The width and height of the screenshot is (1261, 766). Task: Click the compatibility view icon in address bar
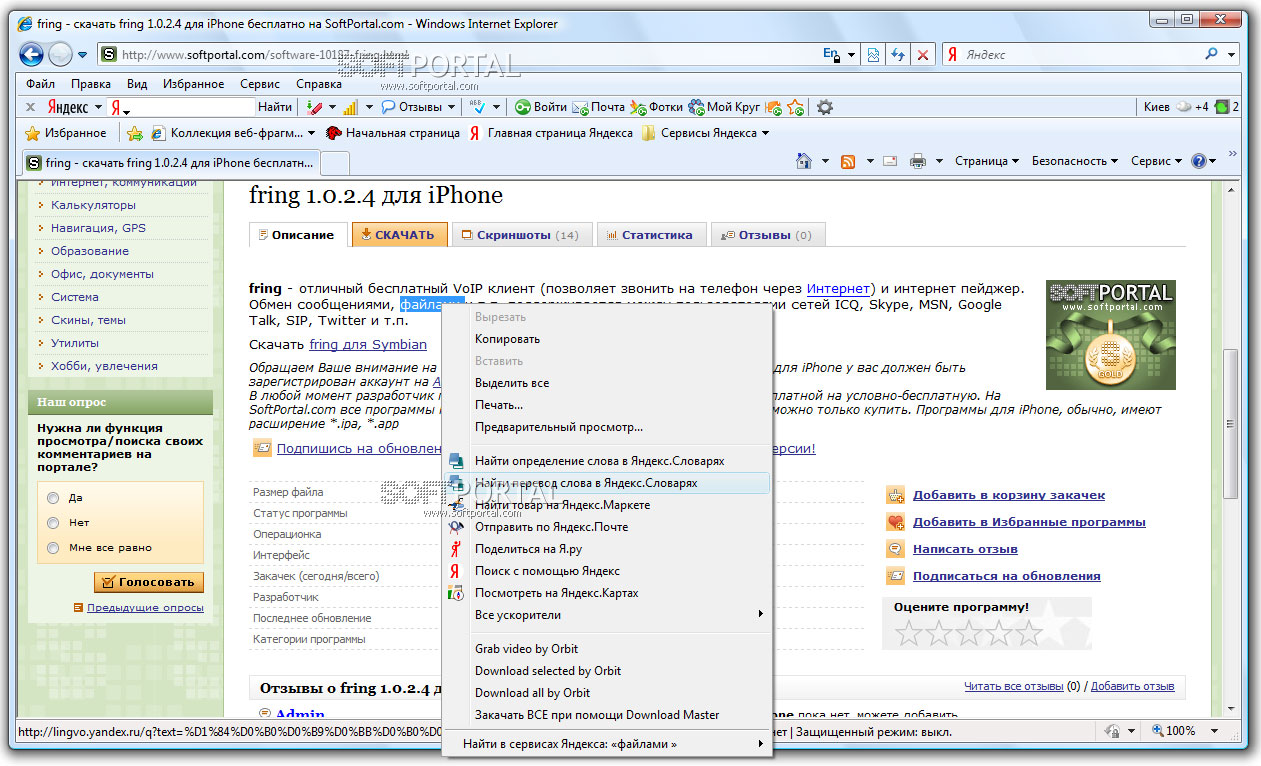coord(875,55)
